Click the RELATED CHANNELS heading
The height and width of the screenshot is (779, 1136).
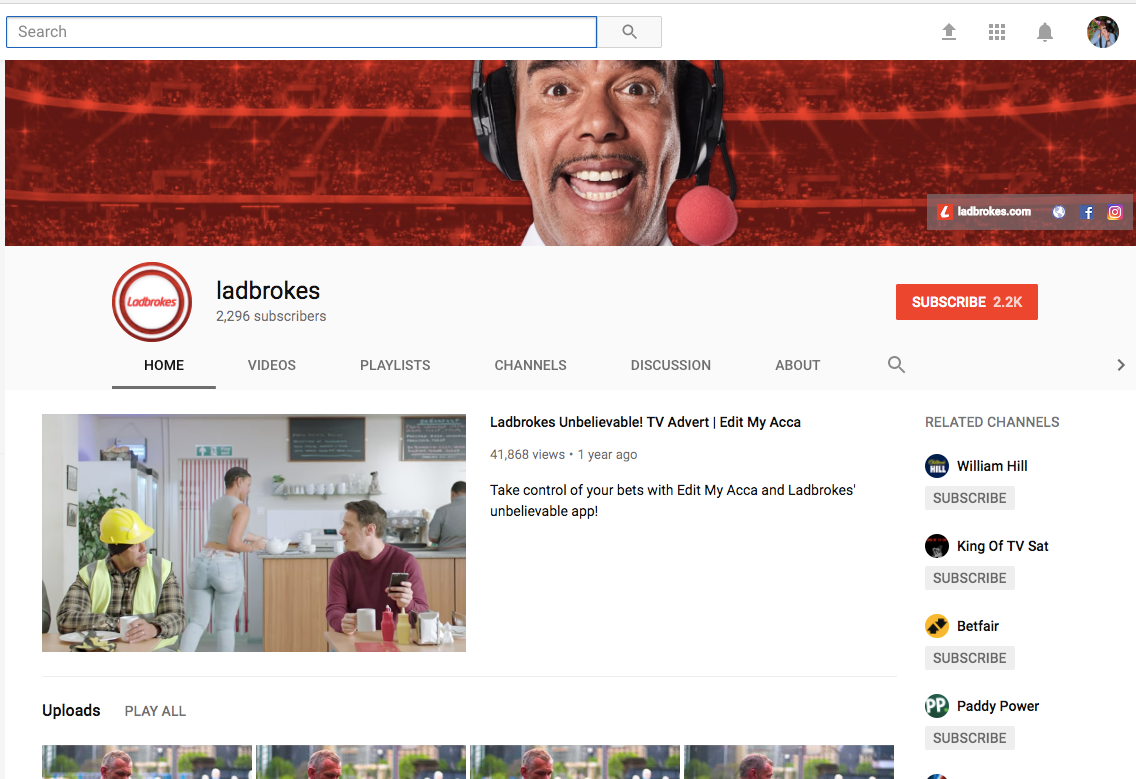[992, 422]
